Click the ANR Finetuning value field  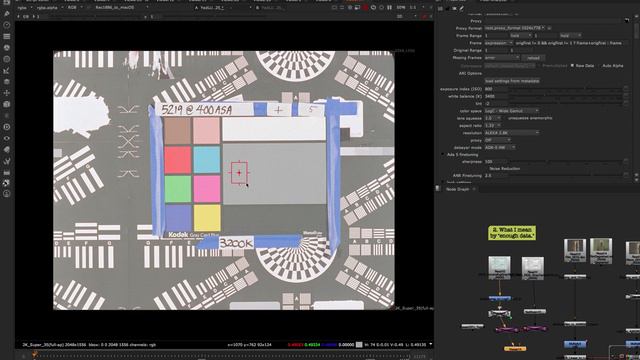tap(496, 176)
